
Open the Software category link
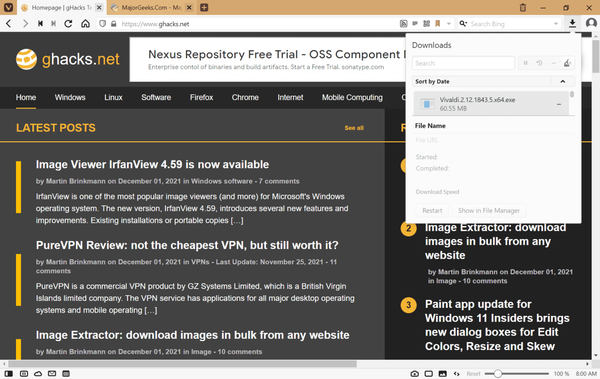pos(156,97)
